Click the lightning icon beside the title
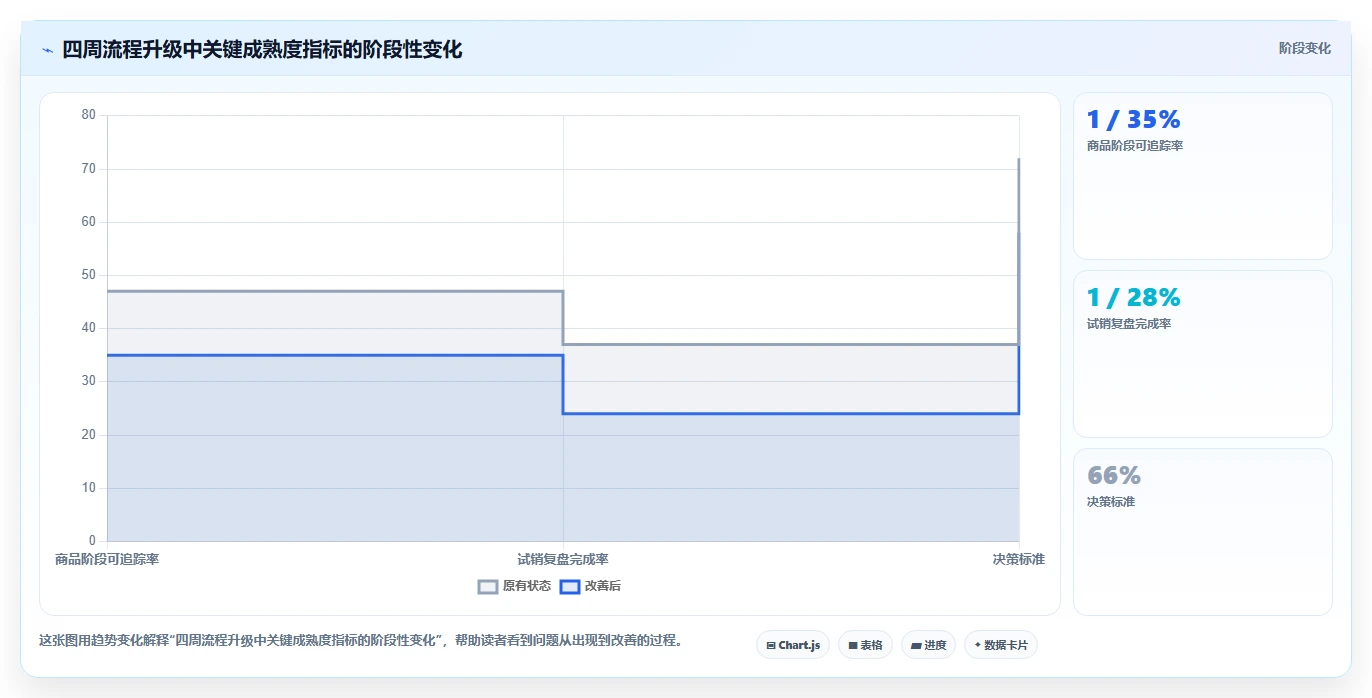1372x698 pixels. point(47,50)
